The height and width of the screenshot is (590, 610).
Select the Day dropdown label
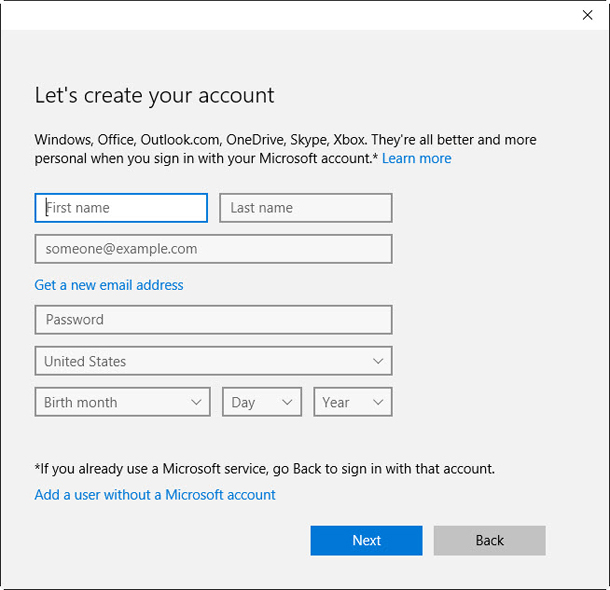(244, 402)
